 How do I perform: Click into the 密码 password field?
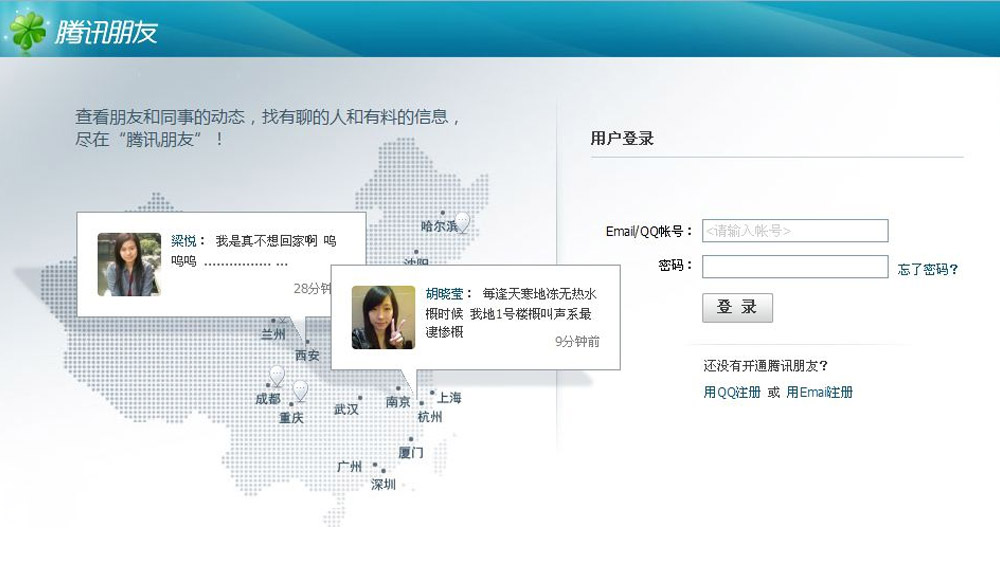795,267
